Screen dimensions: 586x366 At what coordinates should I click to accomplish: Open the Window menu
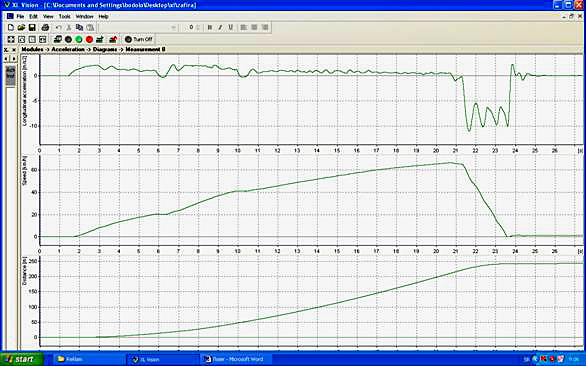coord(84,16)
